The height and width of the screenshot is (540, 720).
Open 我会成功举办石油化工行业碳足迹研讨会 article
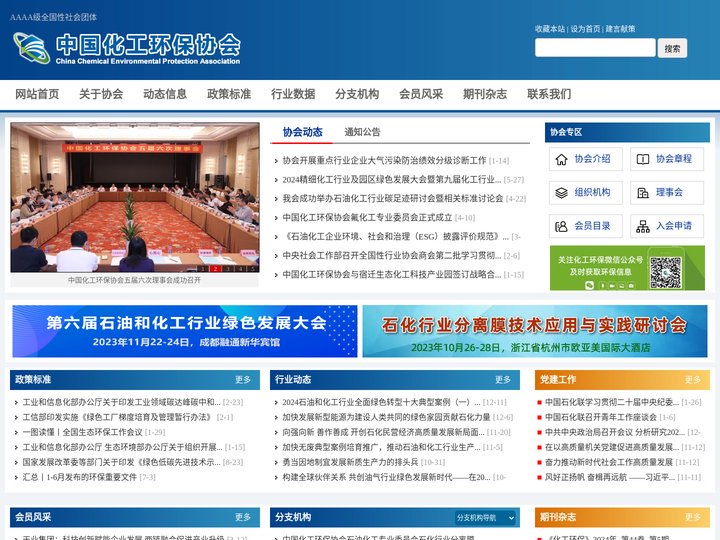[393, 198]
